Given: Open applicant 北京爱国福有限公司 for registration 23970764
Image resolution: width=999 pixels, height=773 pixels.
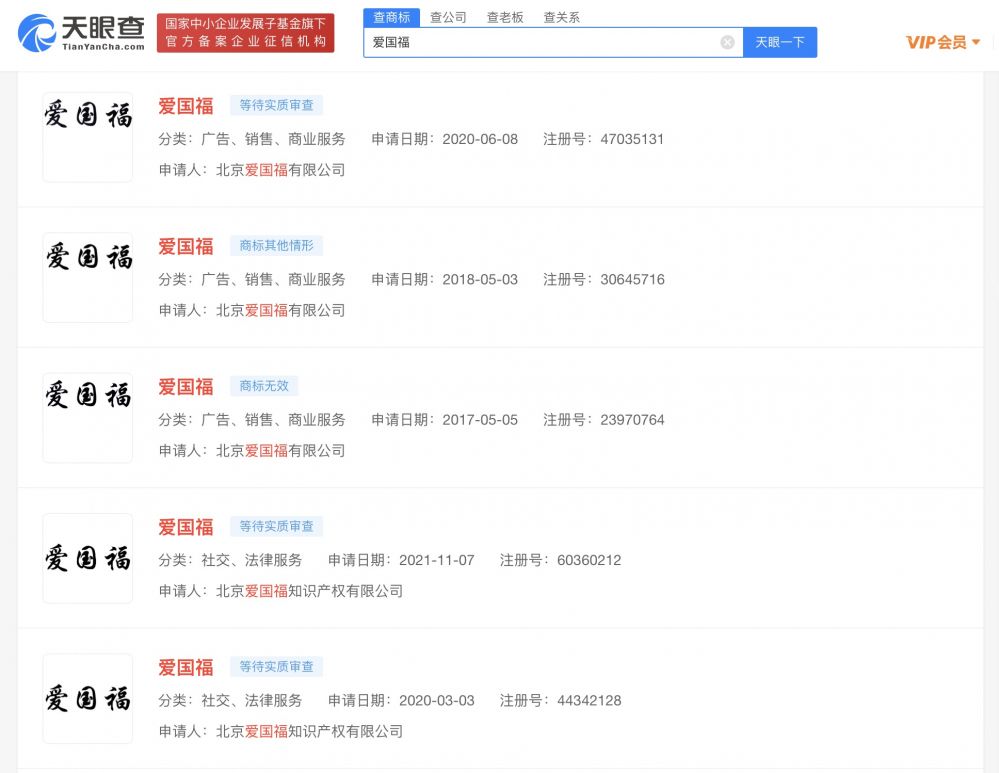Looking at the screenshot, I should point(280,451).
